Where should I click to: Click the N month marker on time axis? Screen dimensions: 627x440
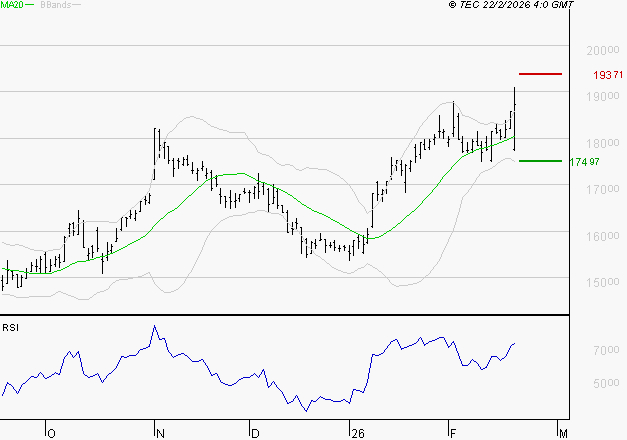click(x=160, y=434)
